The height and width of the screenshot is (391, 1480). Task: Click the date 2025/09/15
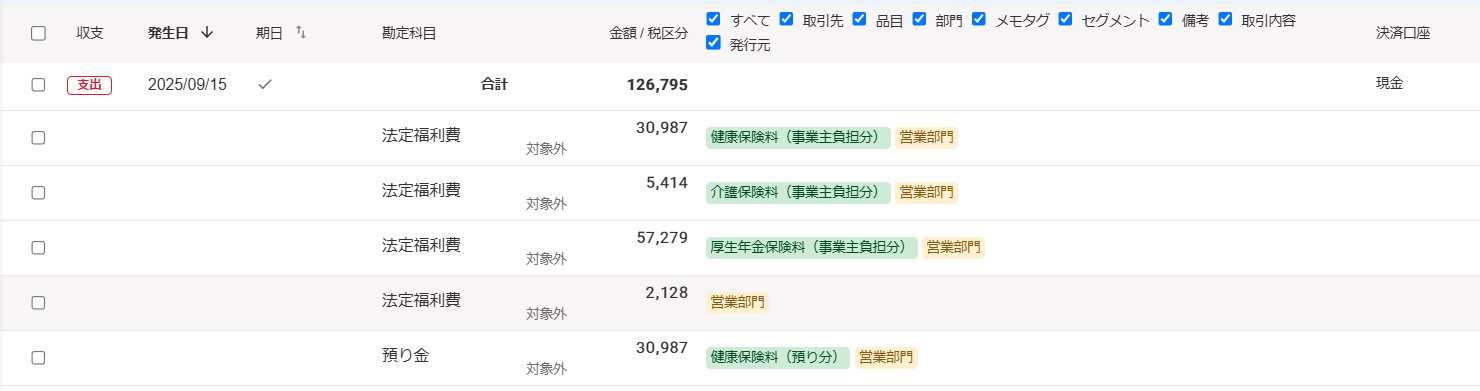tap(187, 85)
